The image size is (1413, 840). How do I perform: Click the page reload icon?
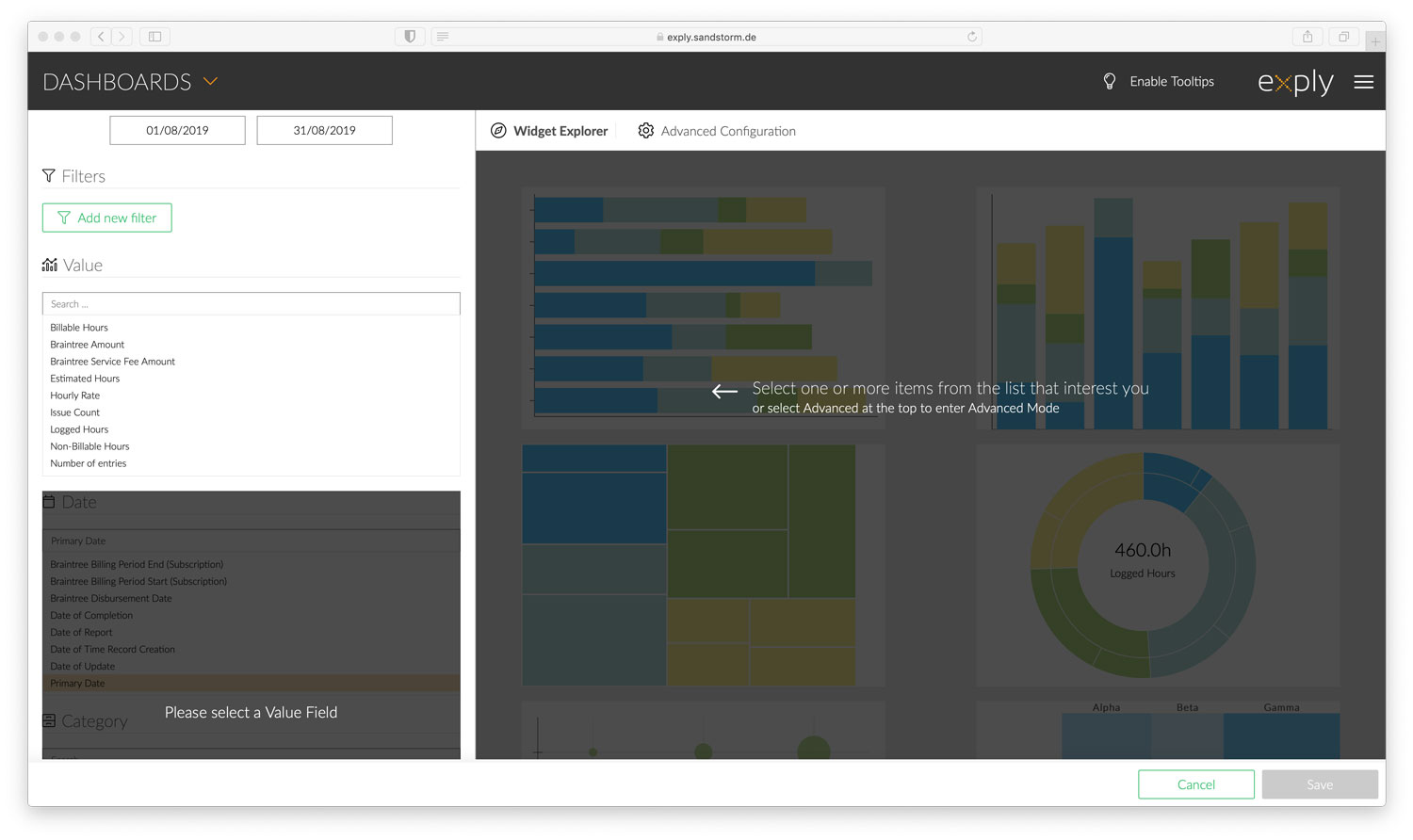pos(972,37)
